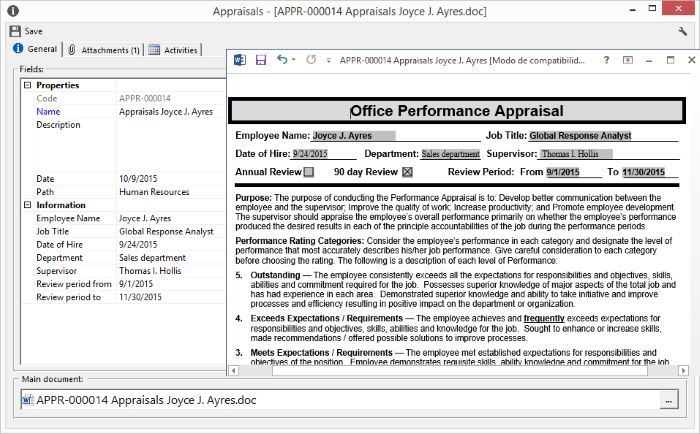Redo the action in Word toolbar
The height and width of the screenshot is (434, 700).
311,59
